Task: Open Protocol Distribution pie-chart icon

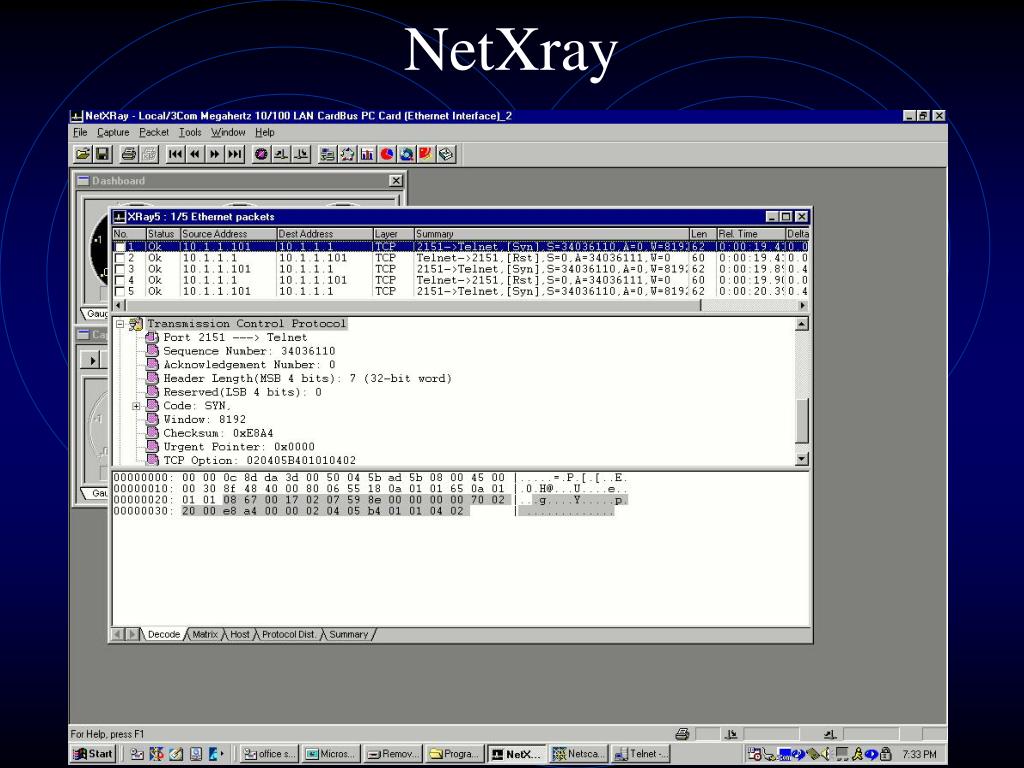Action: coord(387,154)
